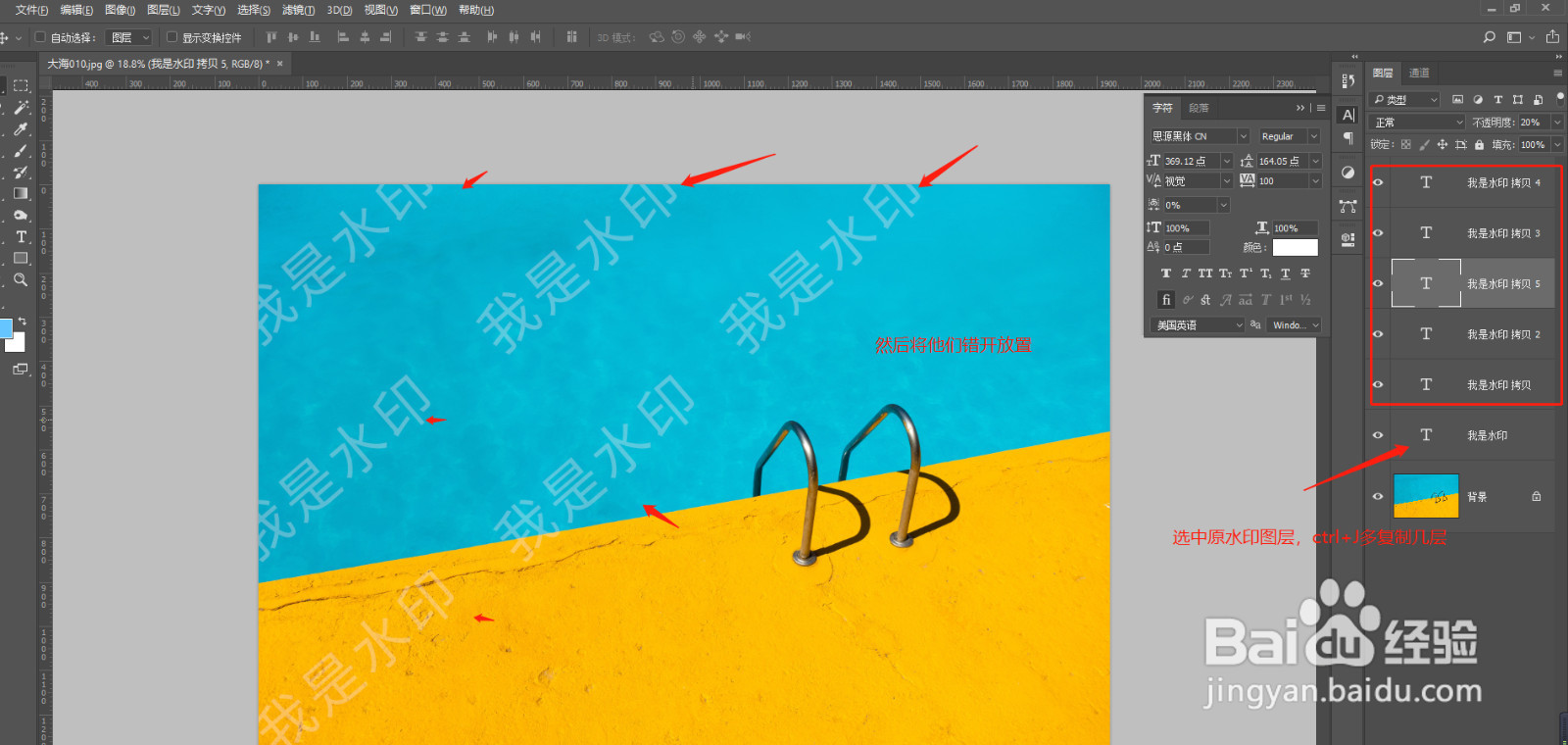Image resolution: width=1568 pixels, height=745 pixels.
Task: Swap foreground and background colors
Action: click(23, 321)
